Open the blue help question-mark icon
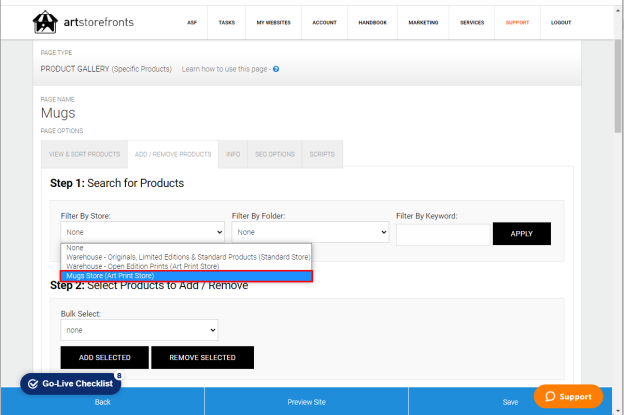 276,69
